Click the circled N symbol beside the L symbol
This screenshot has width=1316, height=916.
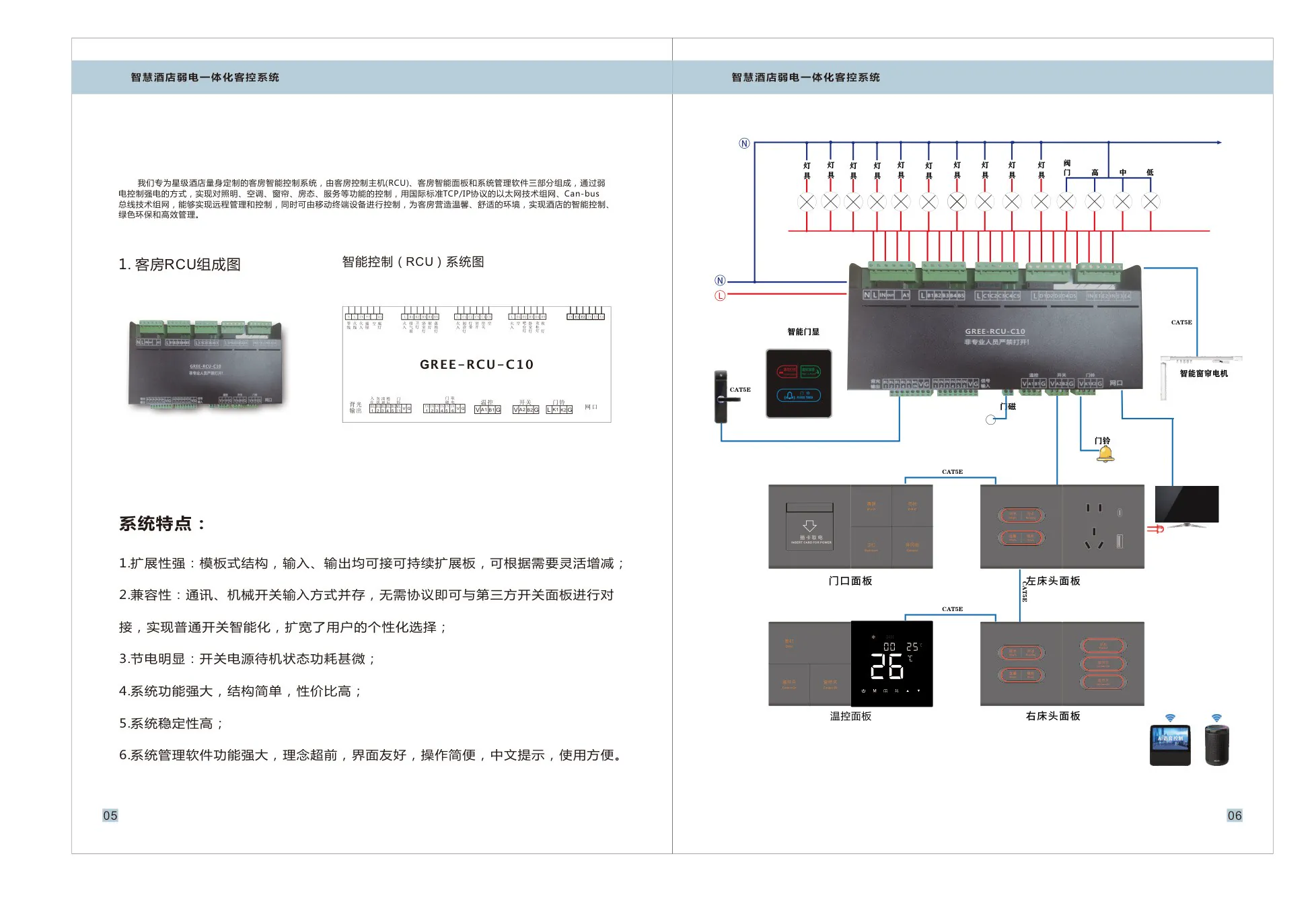click(x=720, y=281)
